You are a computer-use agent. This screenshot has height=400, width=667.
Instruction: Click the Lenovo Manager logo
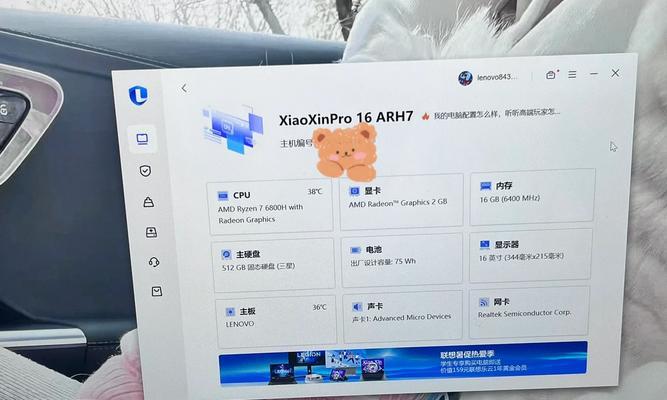point(138,94)
